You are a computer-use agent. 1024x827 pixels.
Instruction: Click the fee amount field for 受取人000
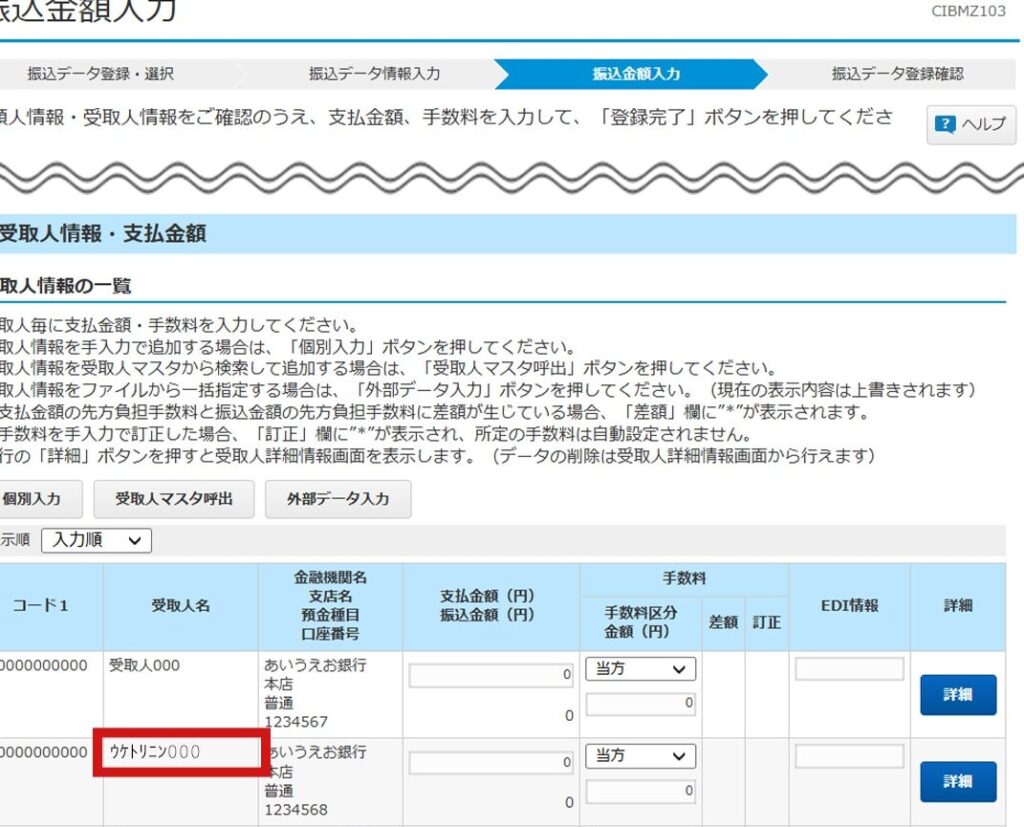tap(640, 704)
